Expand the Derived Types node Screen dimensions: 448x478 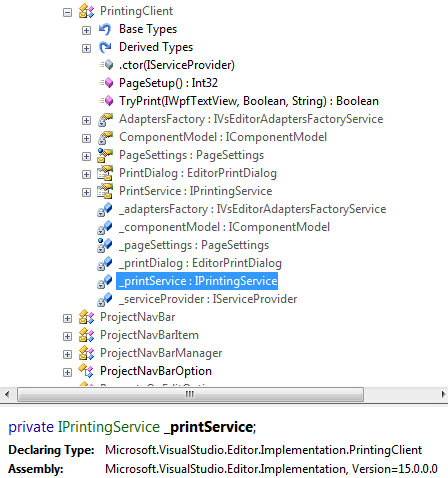[x=86, y=49]
